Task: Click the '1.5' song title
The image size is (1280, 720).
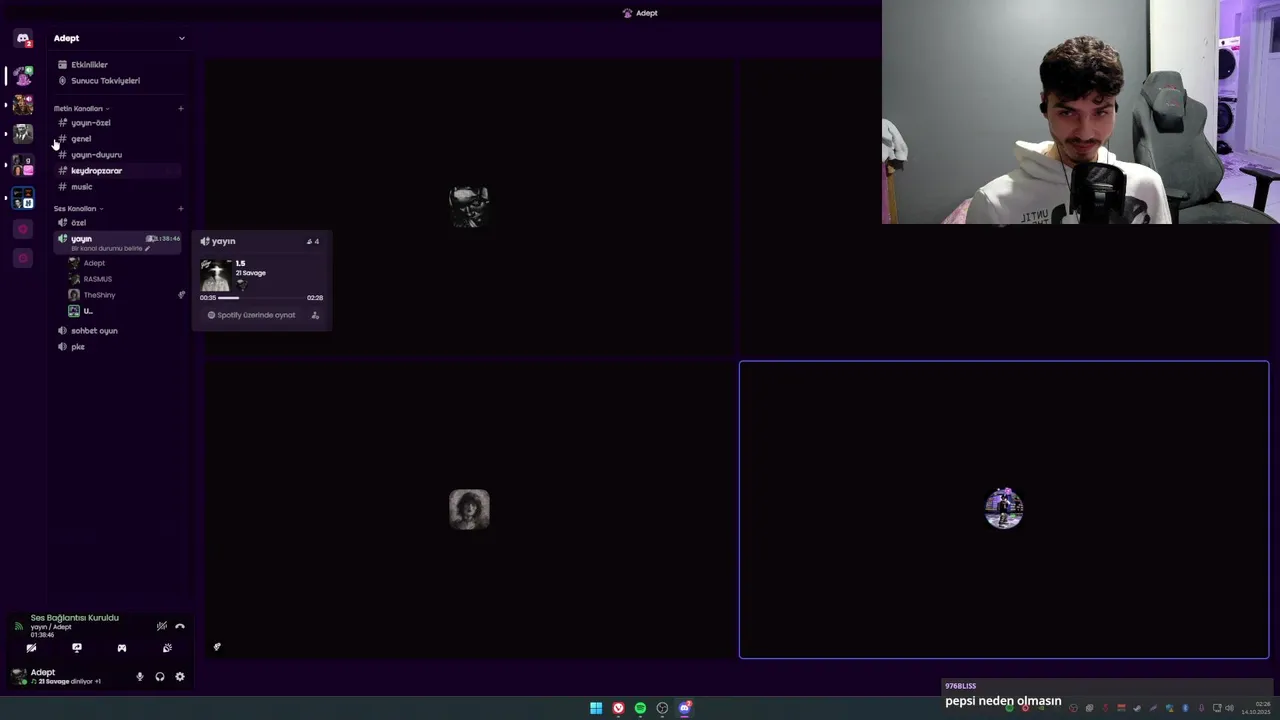Action: [x=240, y=264]
